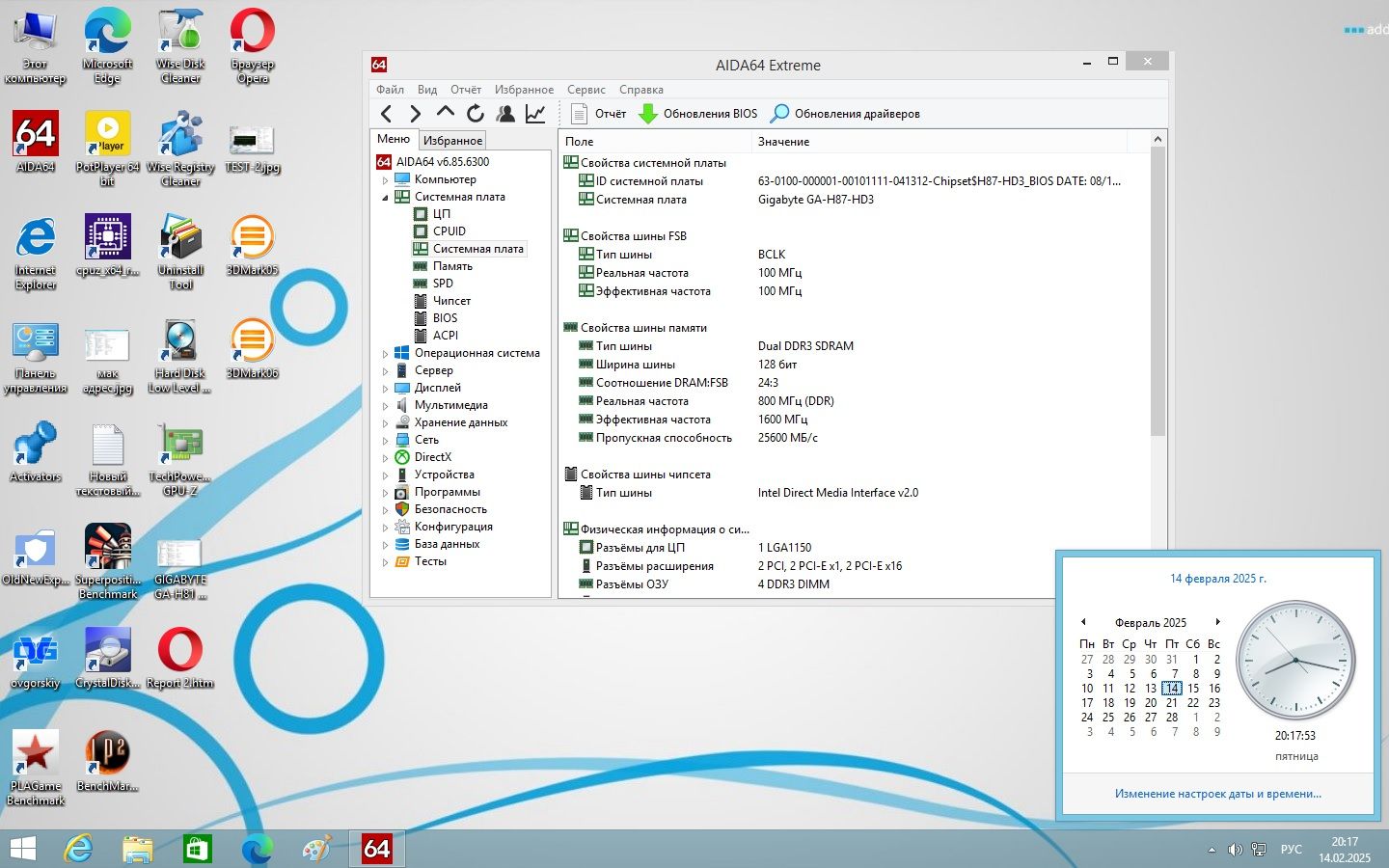Expand the Дисплей tree node
The height and width of the screenshot is (868, 1389).
tap(385, 389)
